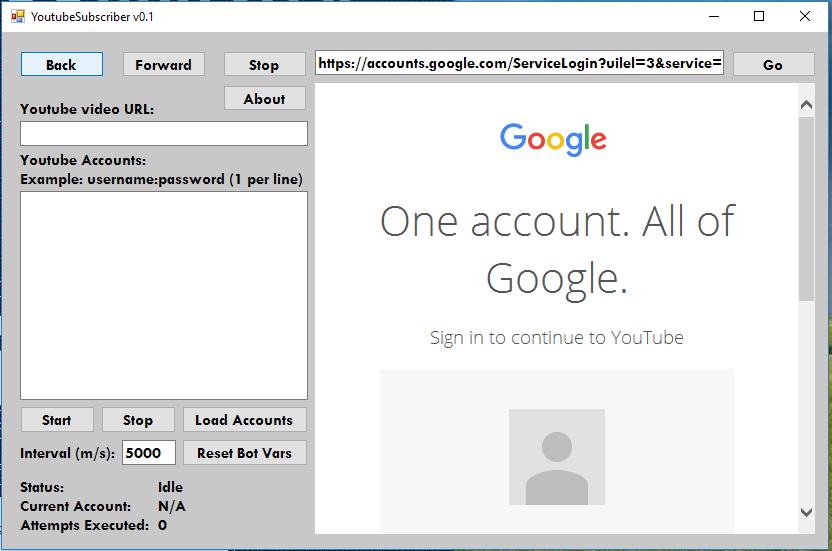The width and height of the screenshot is (832, 551).
Task: Click the browser scroll up arrow
Action: (806, 105)
